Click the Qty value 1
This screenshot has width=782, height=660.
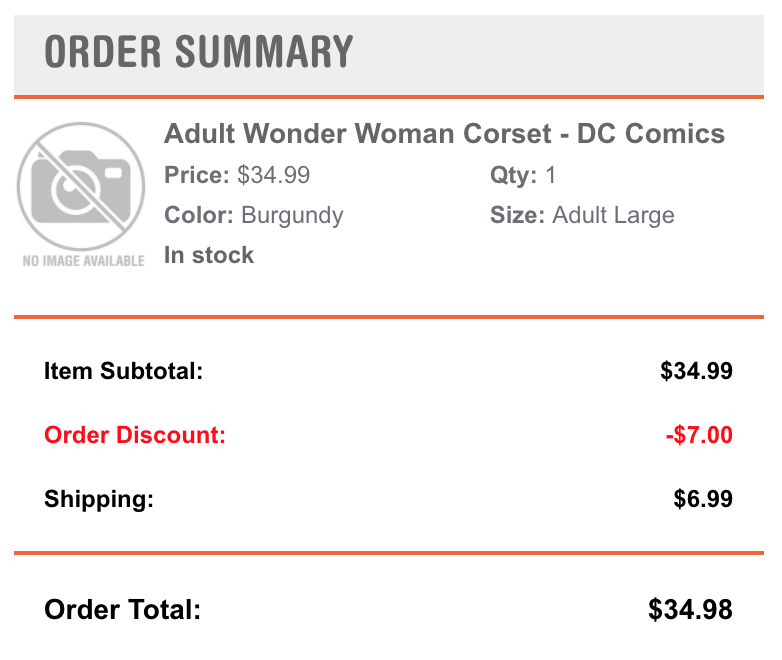click(x=550, y=175)
